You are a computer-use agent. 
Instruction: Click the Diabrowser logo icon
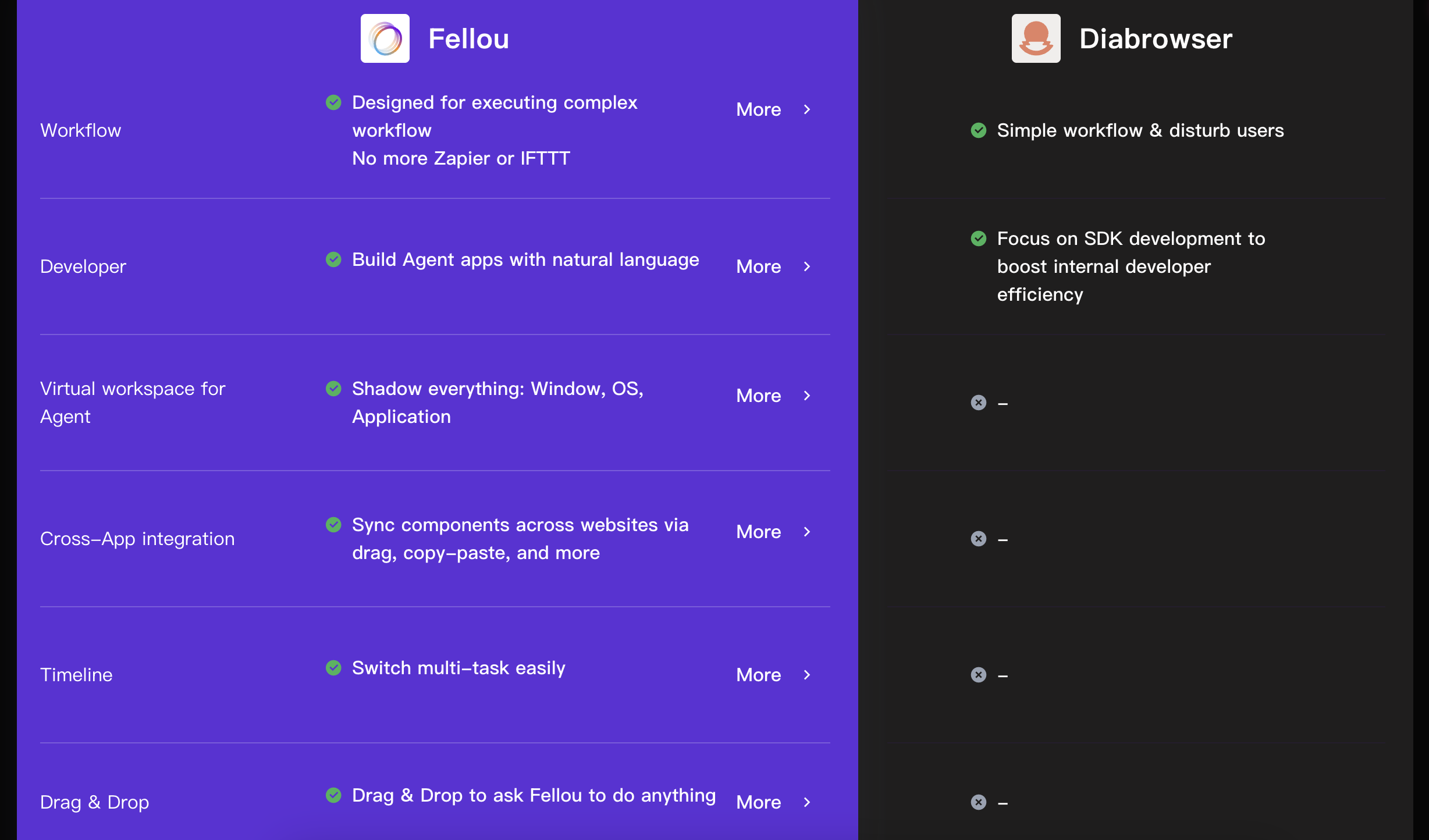pyautogui.click(x=1036, y=38)
